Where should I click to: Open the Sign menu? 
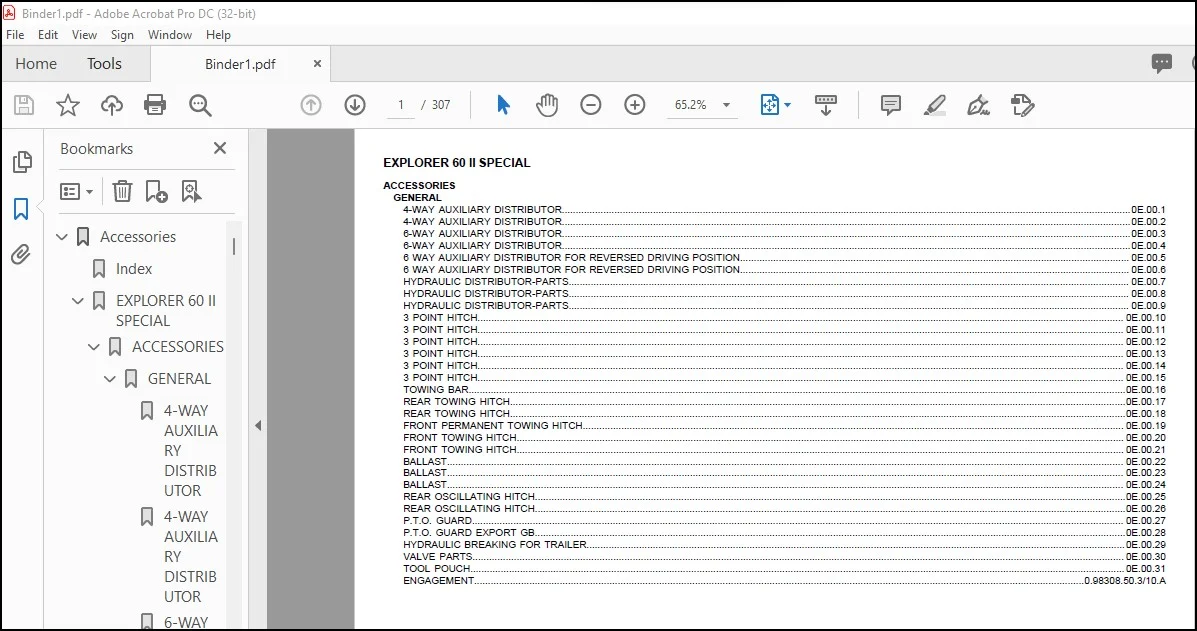tap(122, 34)
